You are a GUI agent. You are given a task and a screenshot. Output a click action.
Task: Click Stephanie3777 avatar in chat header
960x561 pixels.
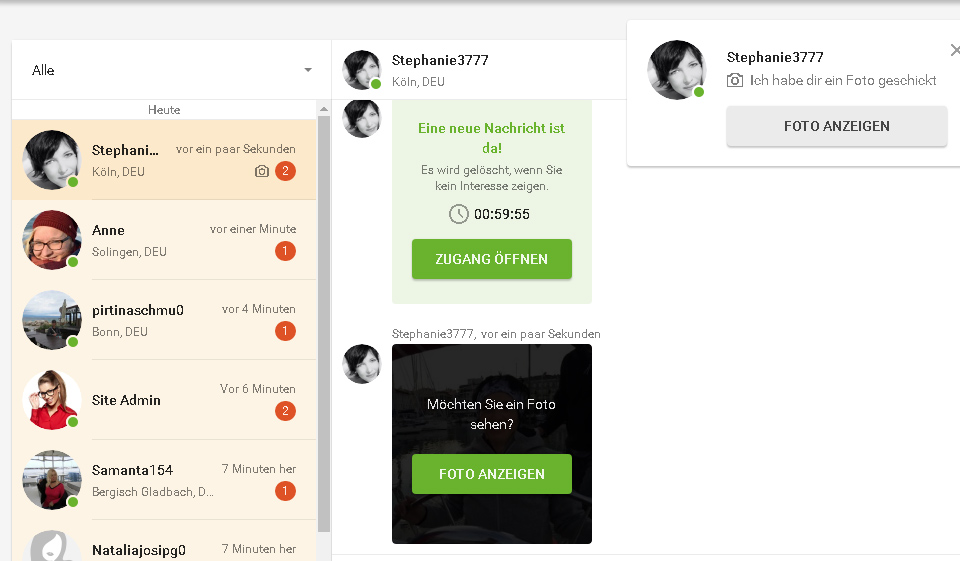click(x=361, y=70)
